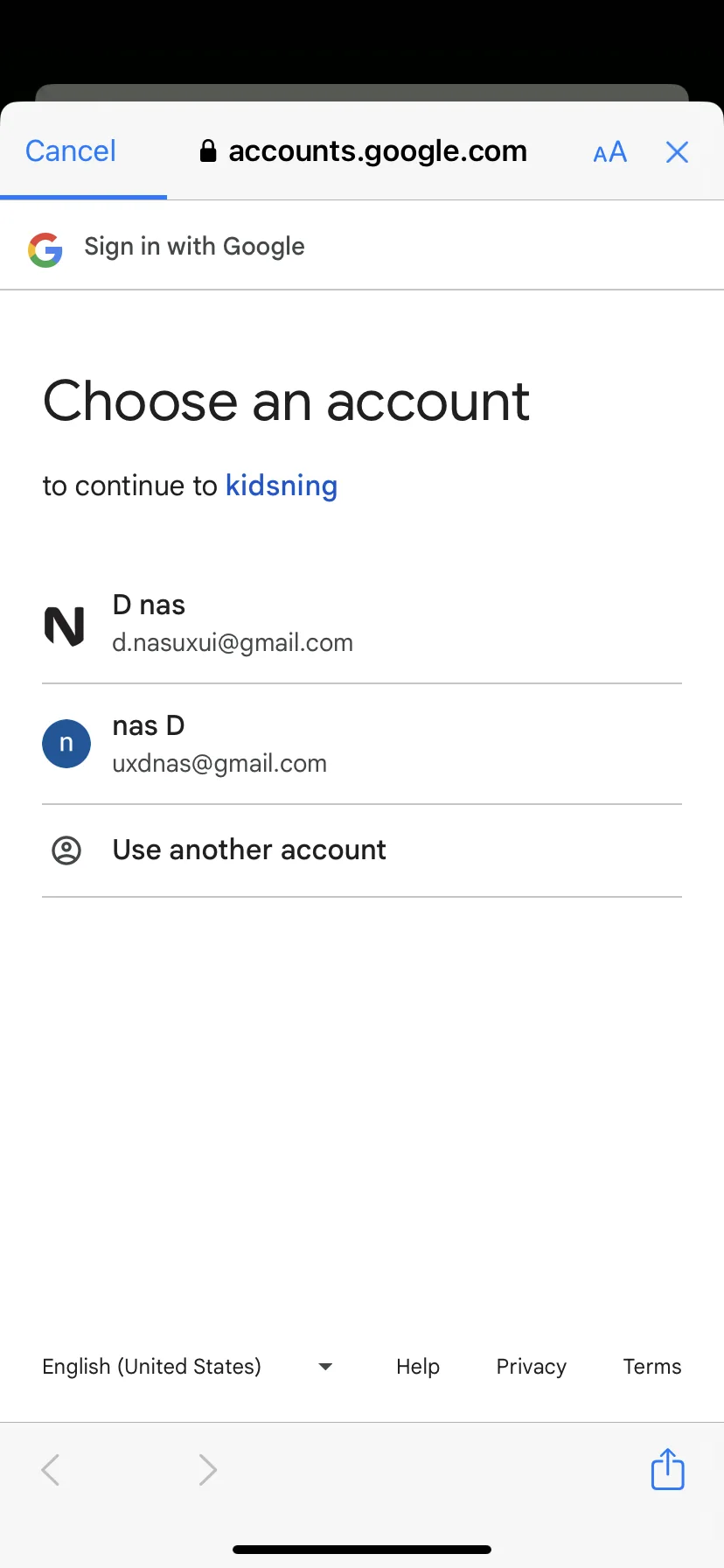Open the Help link
Screen dimensions: 724x1568
(x=418, y=1367)
